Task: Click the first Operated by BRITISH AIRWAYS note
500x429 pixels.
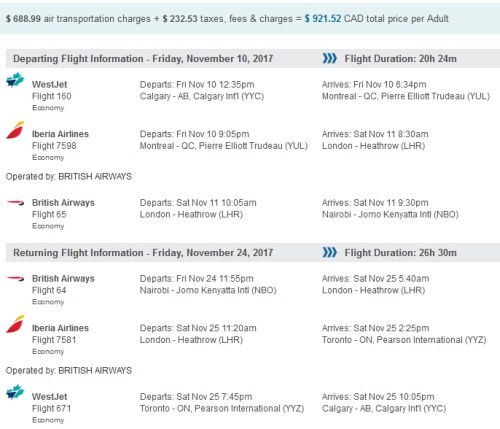Action: pos(69,176)
